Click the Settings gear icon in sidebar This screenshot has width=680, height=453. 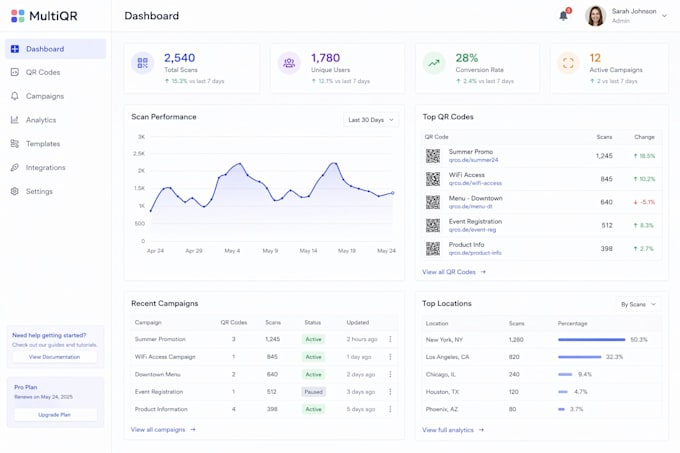(x=15, y=191)
